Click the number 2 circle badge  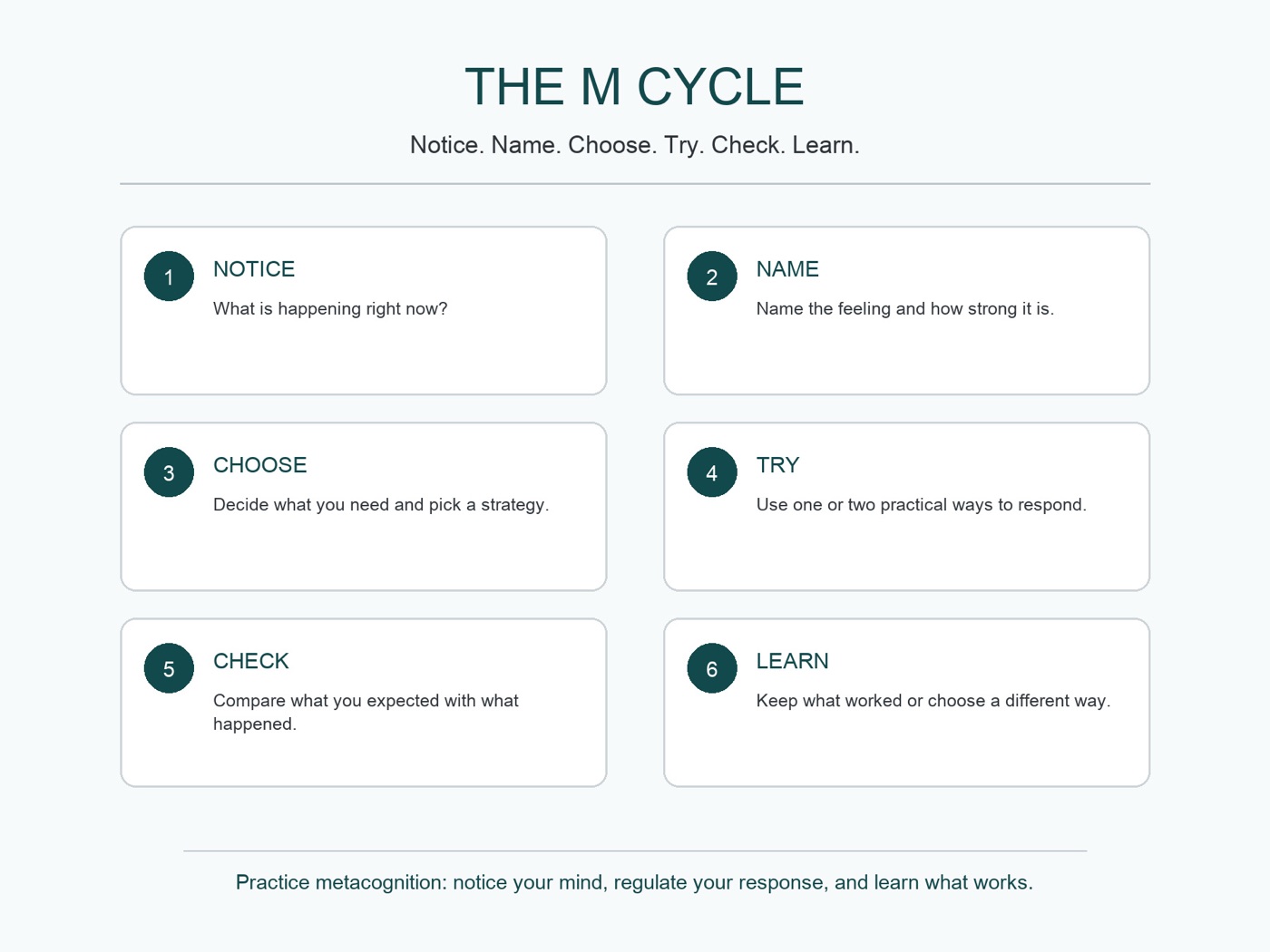712,277
